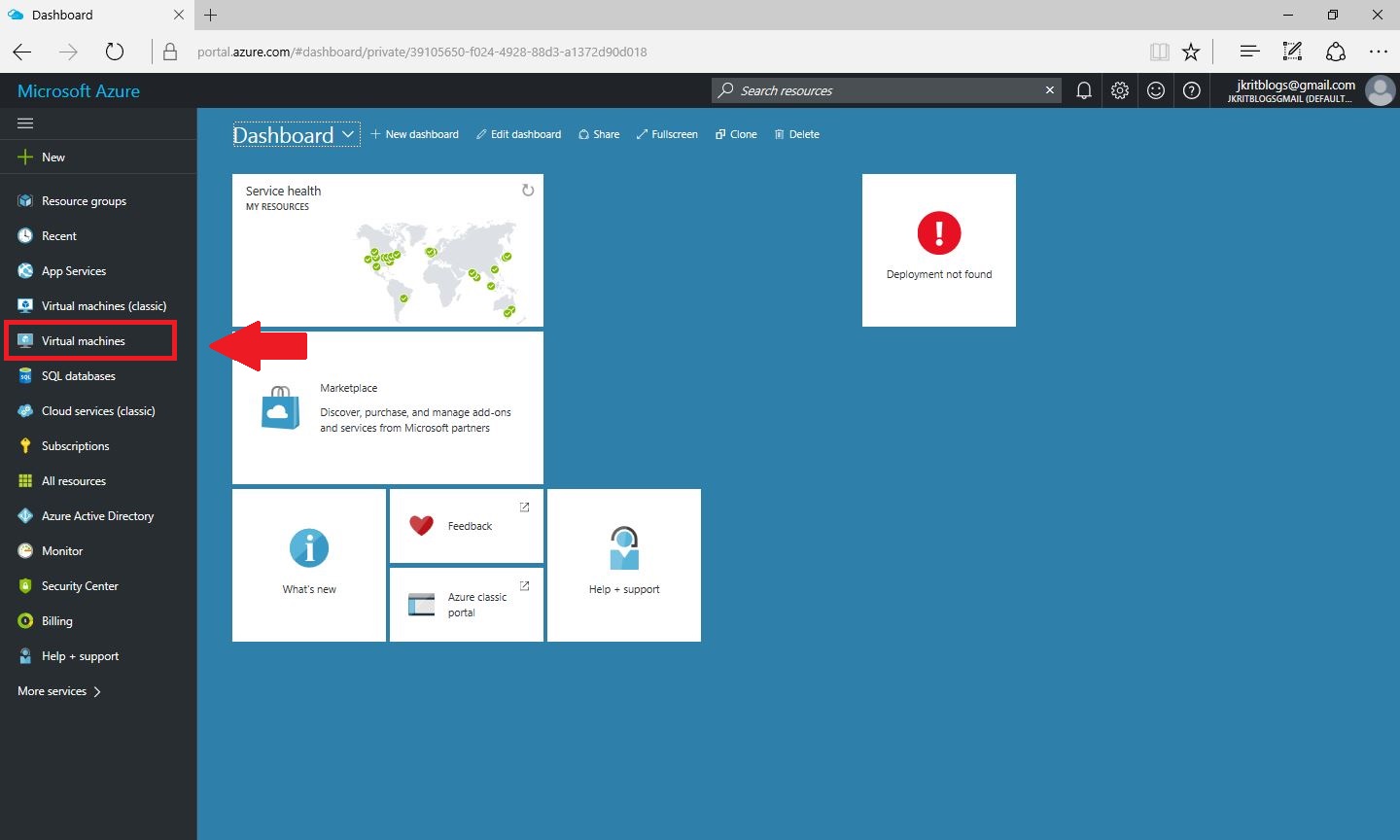Click Edit dashboard

coord(519,134)
